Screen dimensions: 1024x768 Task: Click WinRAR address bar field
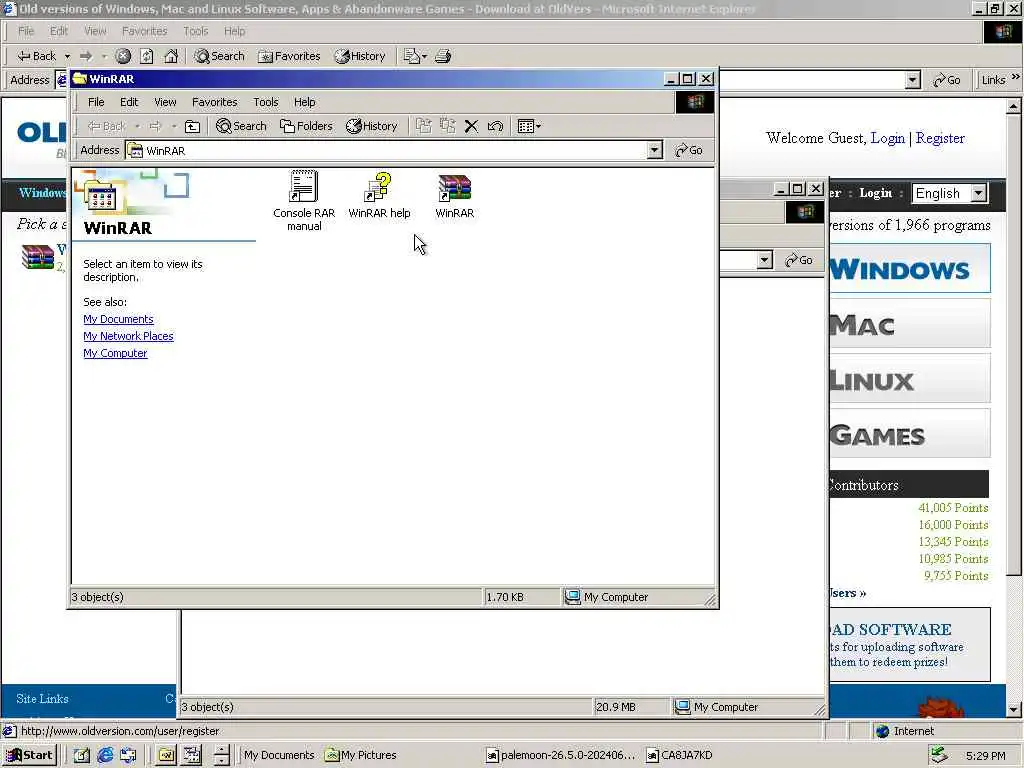[394, 150]
